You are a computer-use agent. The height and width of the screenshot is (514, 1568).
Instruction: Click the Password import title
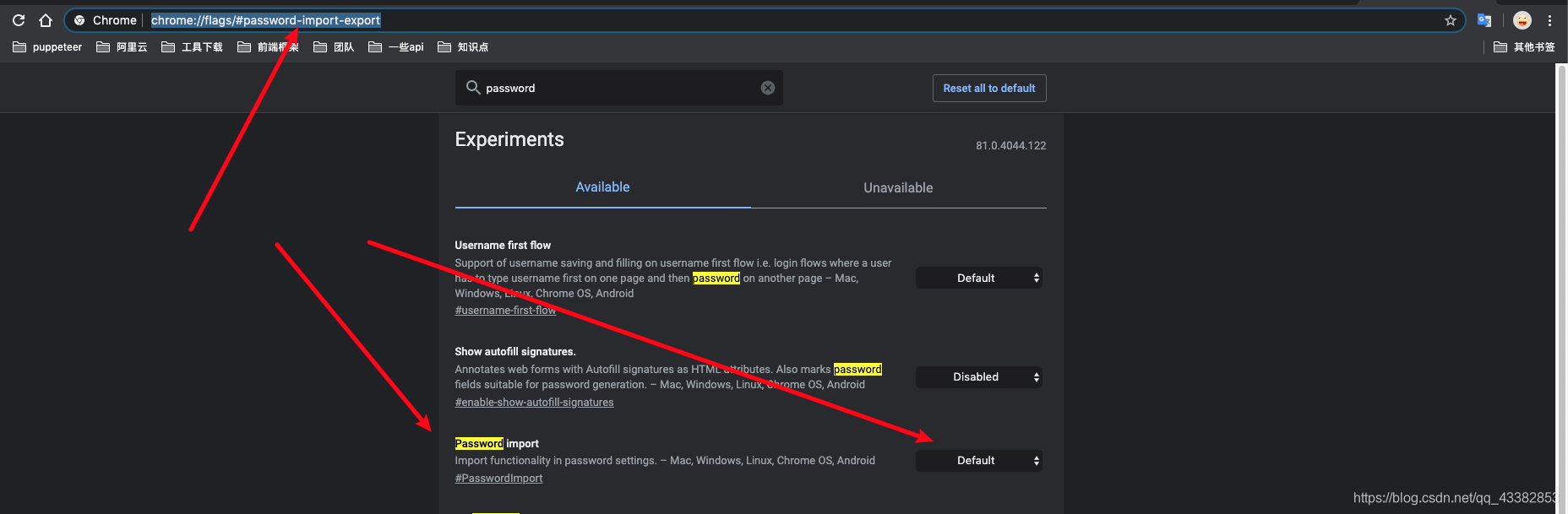pyautogui.click(x=497, y=444)
